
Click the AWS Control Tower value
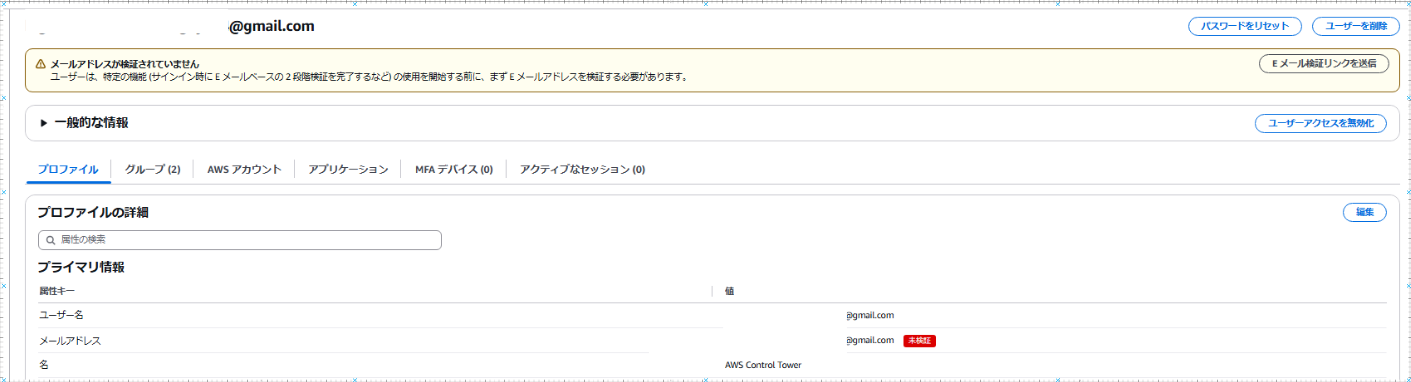tap(763, 365)
